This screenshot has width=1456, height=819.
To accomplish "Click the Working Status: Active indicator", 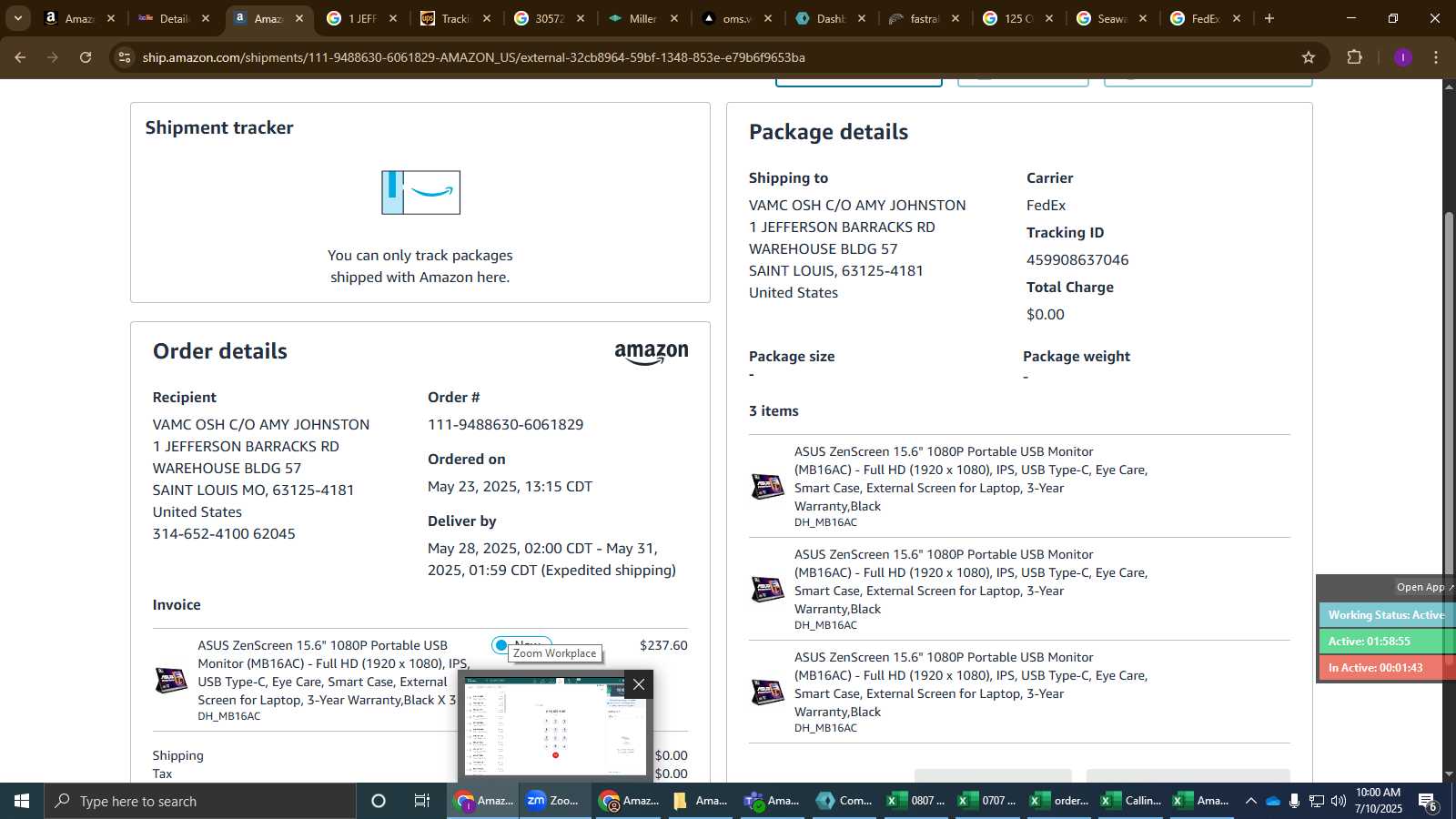I will point(1386,615).
